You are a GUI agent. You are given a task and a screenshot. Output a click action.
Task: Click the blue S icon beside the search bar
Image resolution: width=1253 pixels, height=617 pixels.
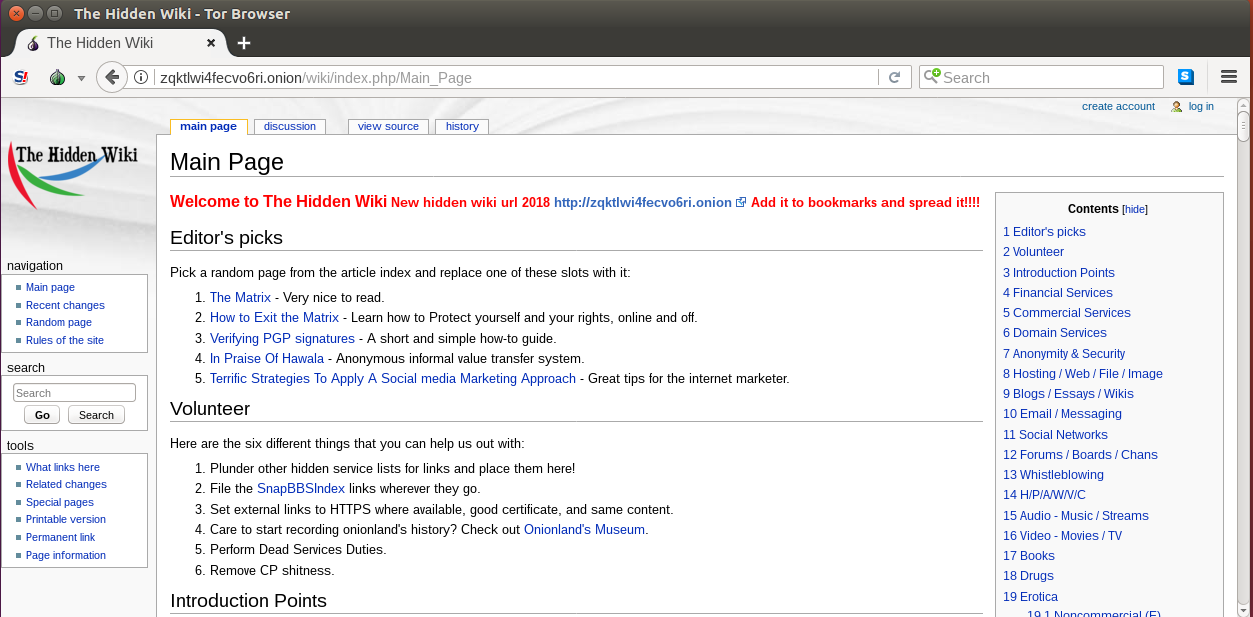click(1186, 77)
